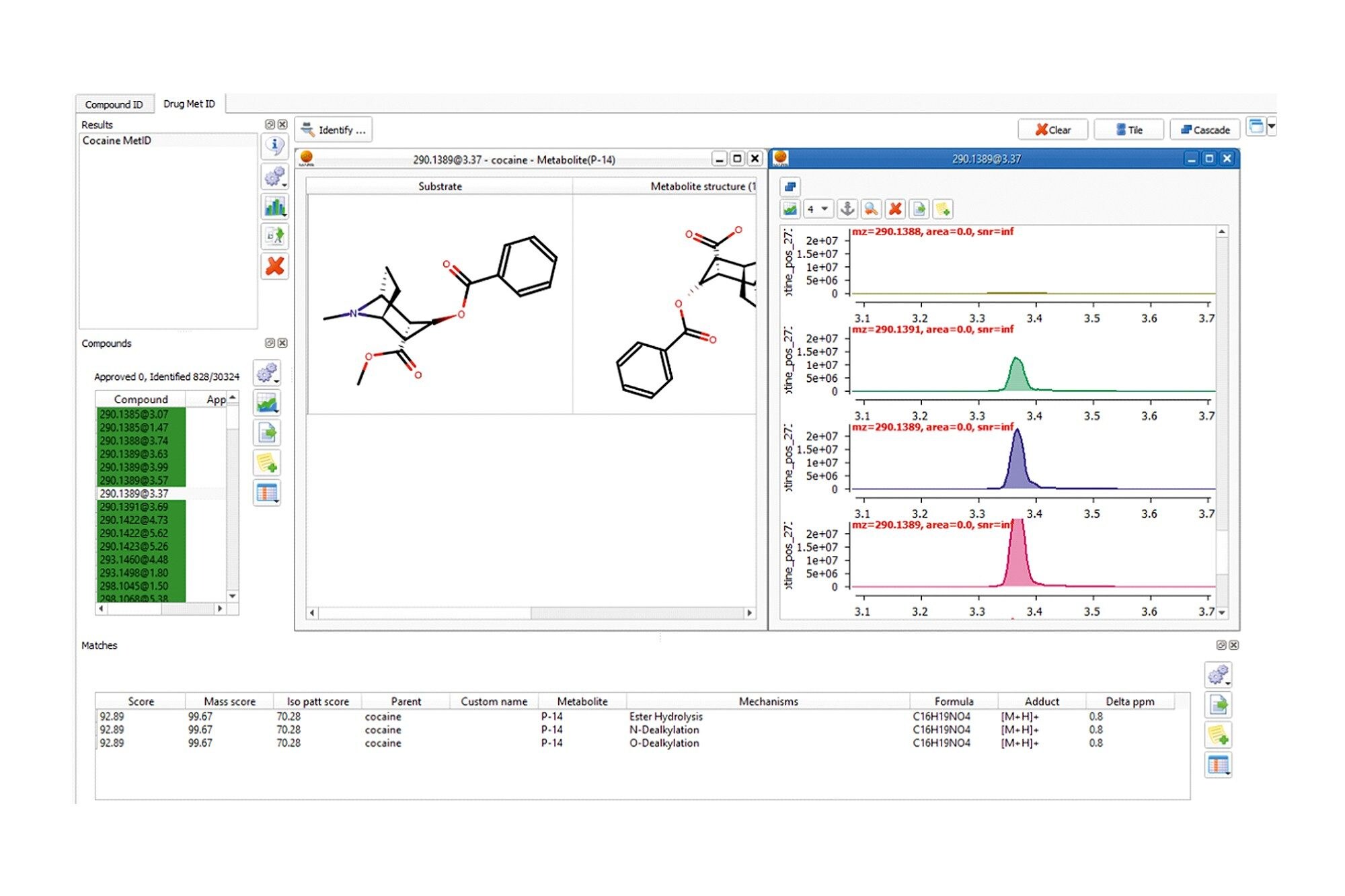Click the Identify button
The width and height of the screenshot is (1345, 896).
334,130
